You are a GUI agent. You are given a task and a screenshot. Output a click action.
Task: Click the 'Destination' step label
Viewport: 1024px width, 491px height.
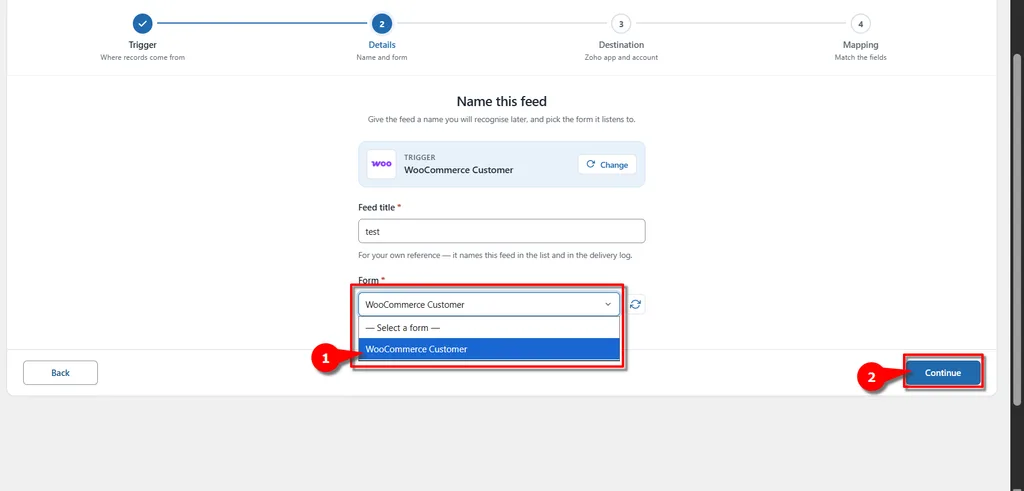(x=621, y=45)
